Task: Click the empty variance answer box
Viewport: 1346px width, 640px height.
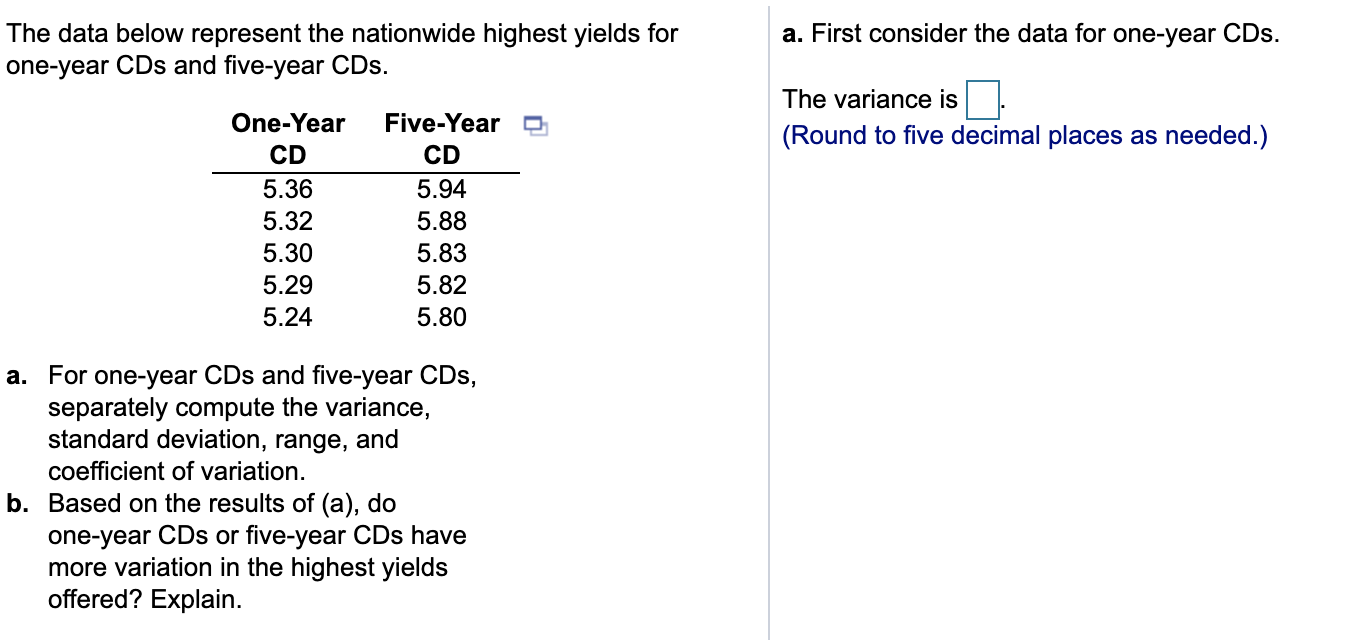Action: 983,98
